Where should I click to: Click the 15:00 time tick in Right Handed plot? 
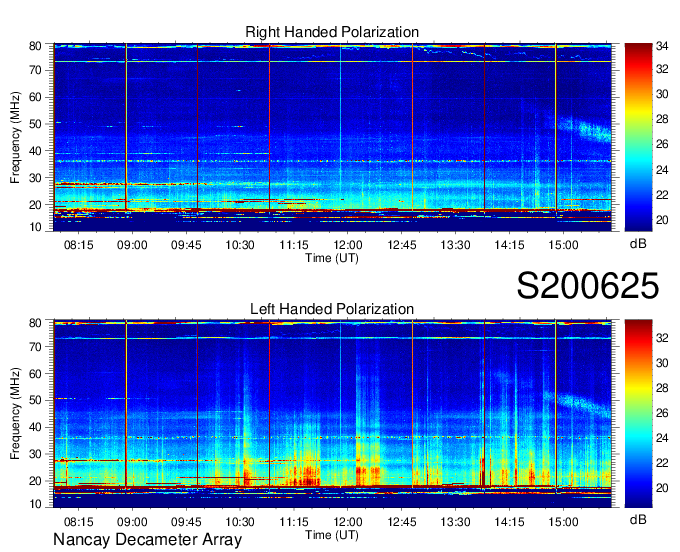point(563,245)
